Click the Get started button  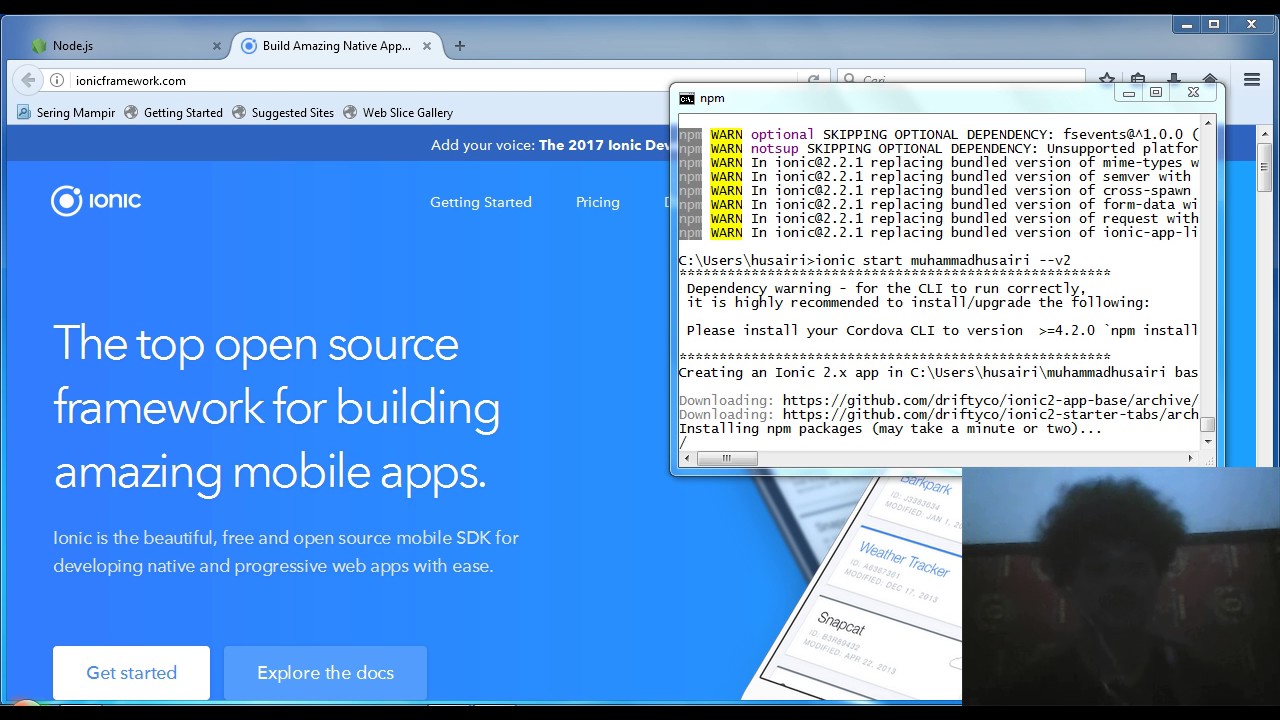coord(131,673)
